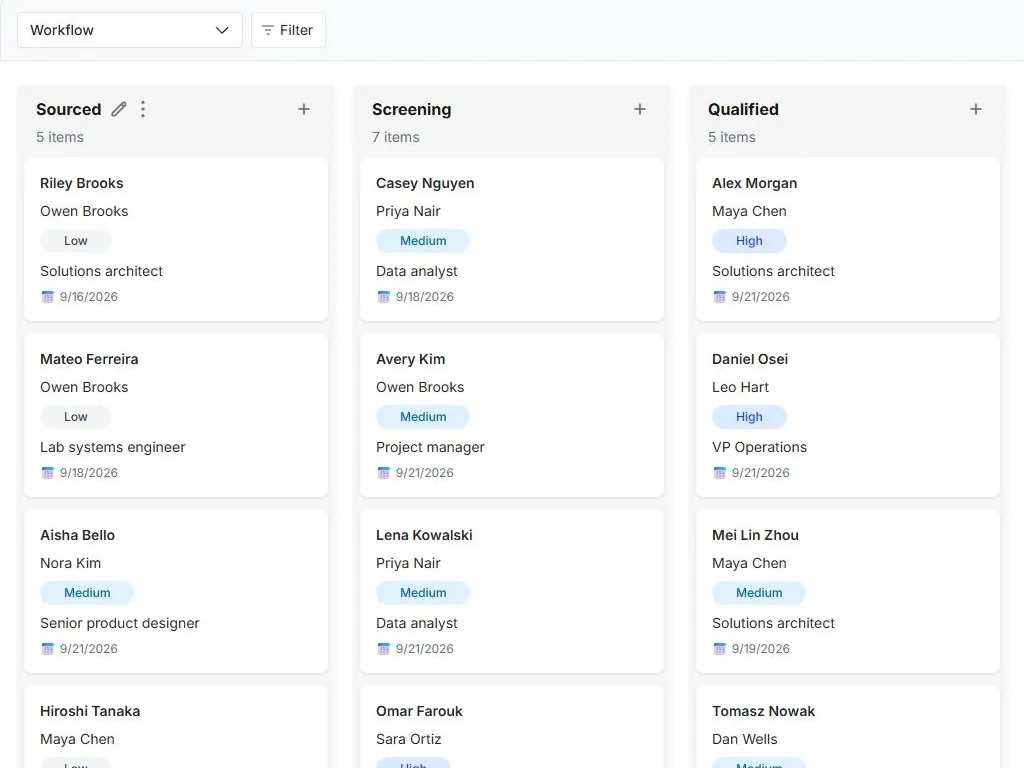
Task: Click date 9/16/2026 on Riley Brooks card
Action: pos(89,296)
